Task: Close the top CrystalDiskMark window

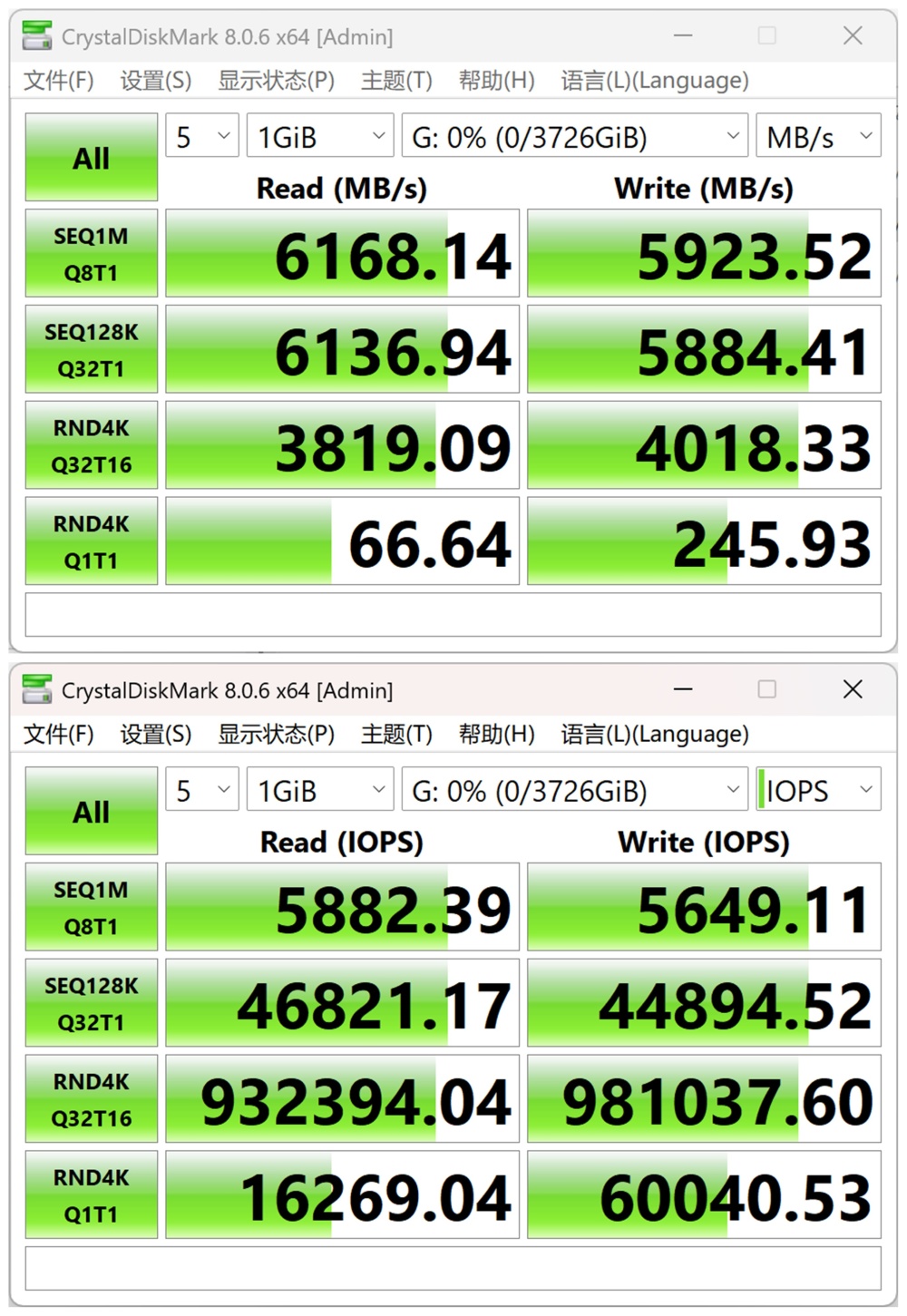Action: click(853, 36)
